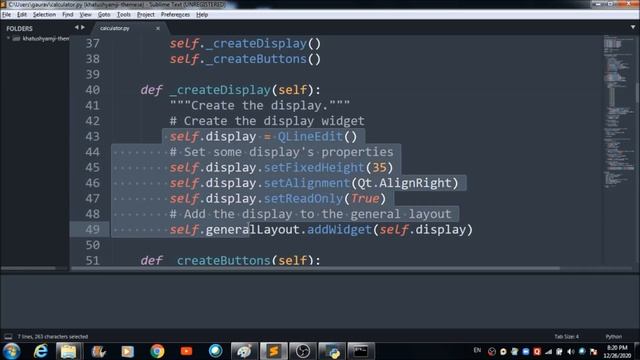Open the View menu
The width and height of the screenshot is (640, 360).
(x=85, y=15)
